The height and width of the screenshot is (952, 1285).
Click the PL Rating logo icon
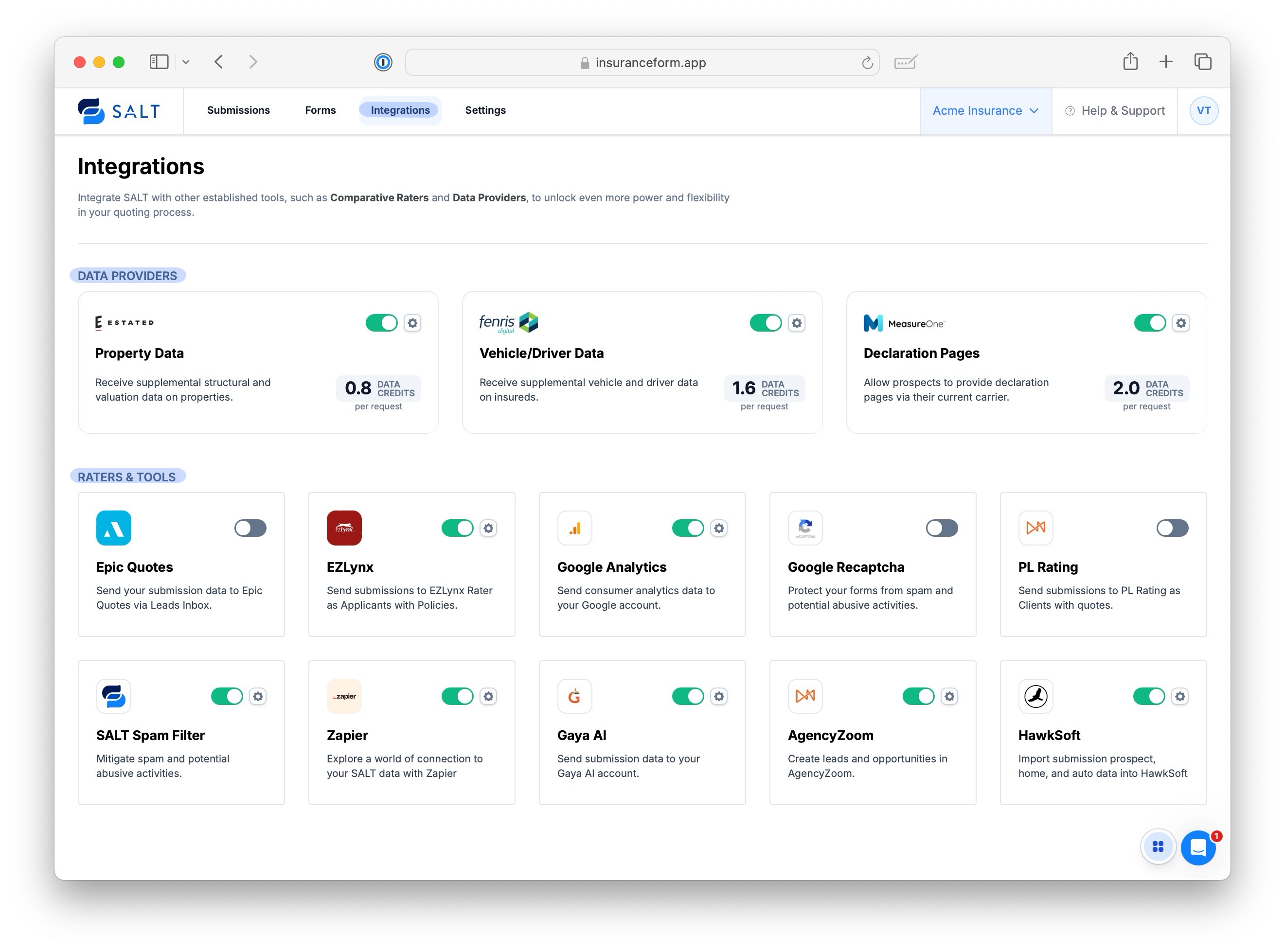(1035, 528)
